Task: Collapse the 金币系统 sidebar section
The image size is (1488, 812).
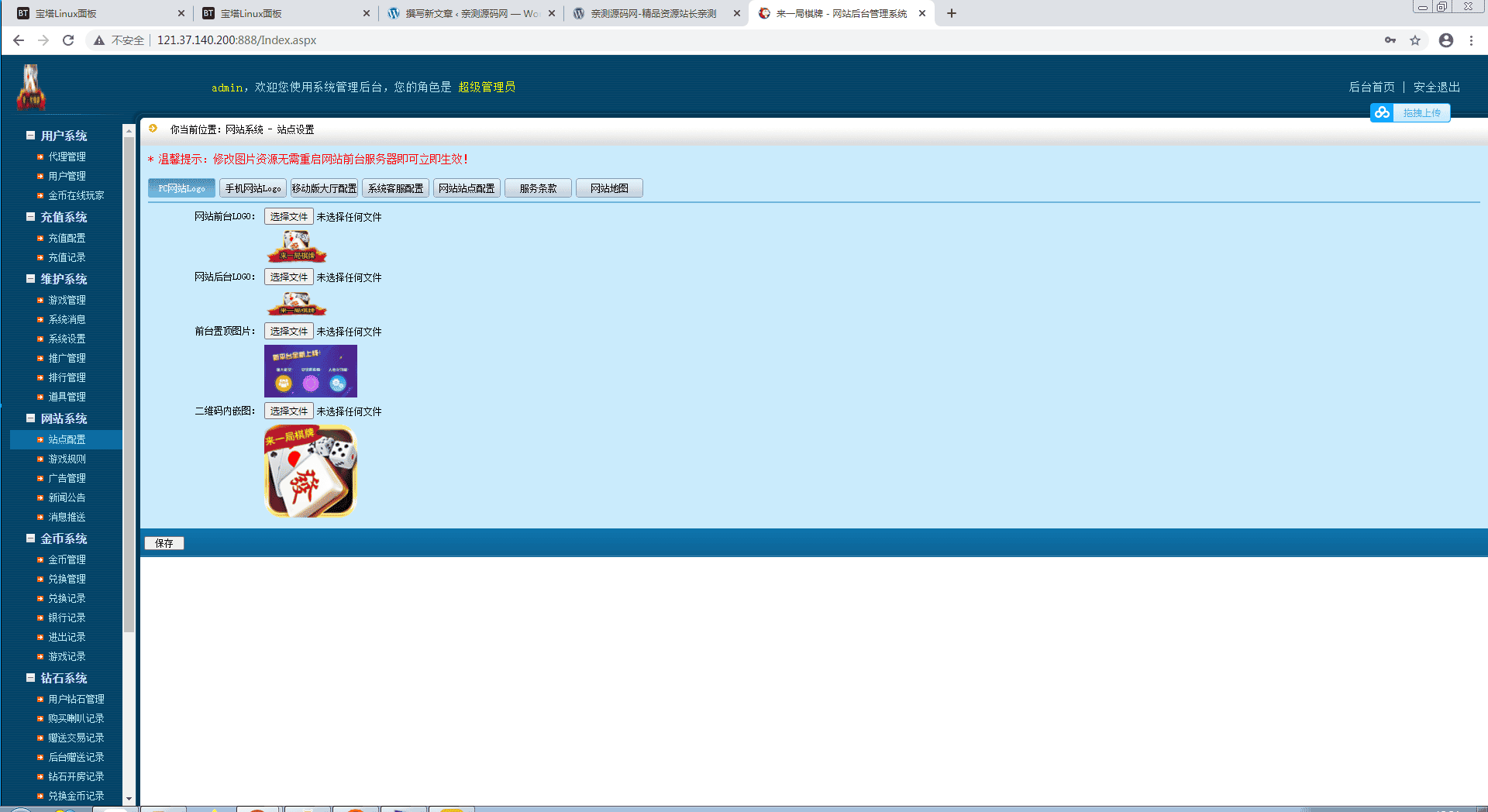Action: [31, 538]
